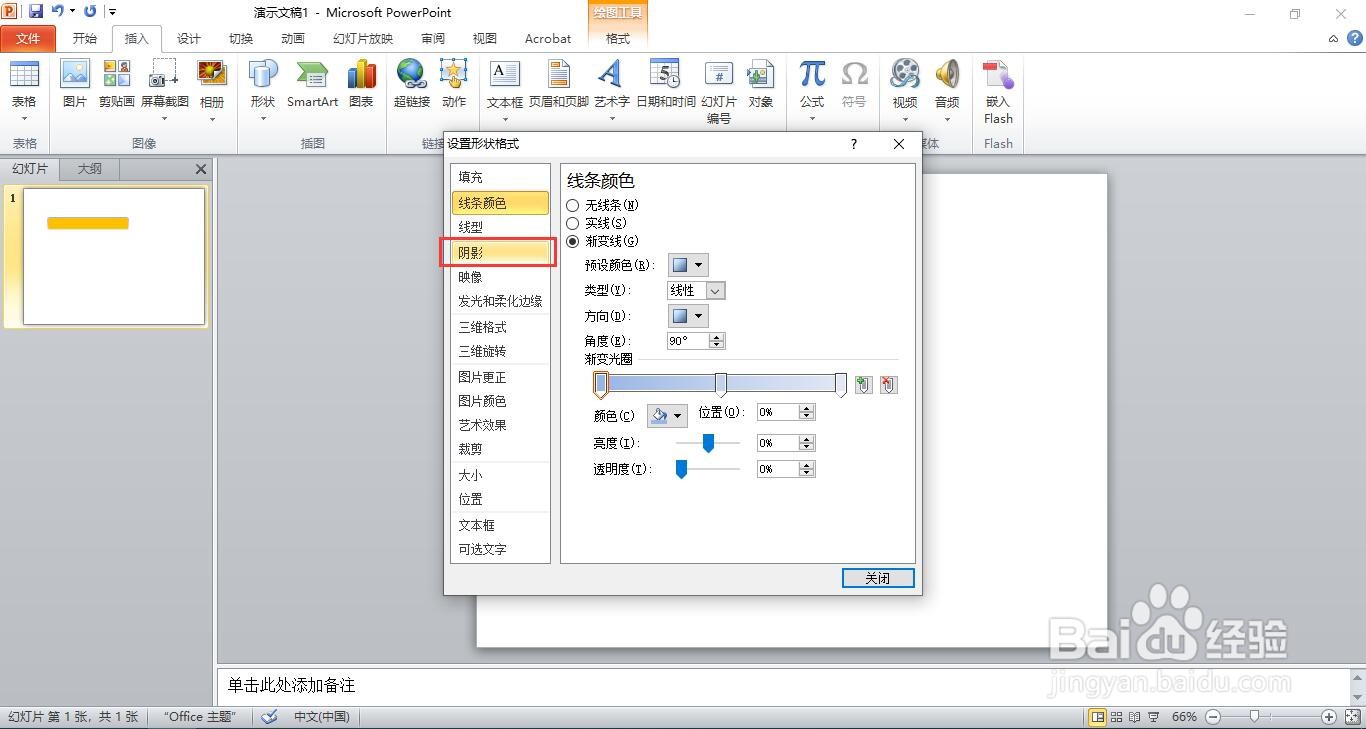Click zoom in plus button
The height and width of the screenshot is (729, 1366).
[1329, 717]
